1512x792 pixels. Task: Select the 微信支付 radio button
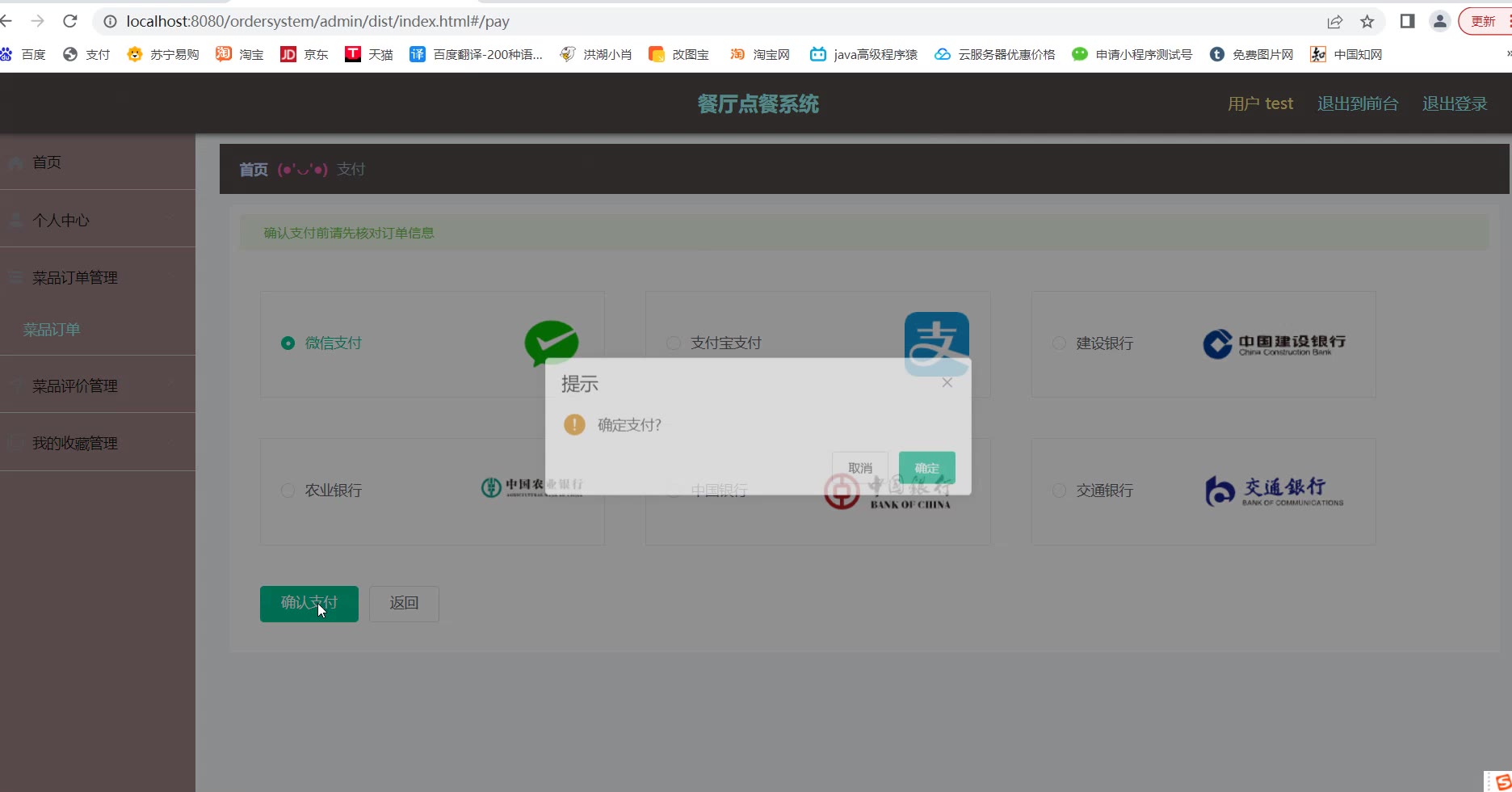pos(288,343)
